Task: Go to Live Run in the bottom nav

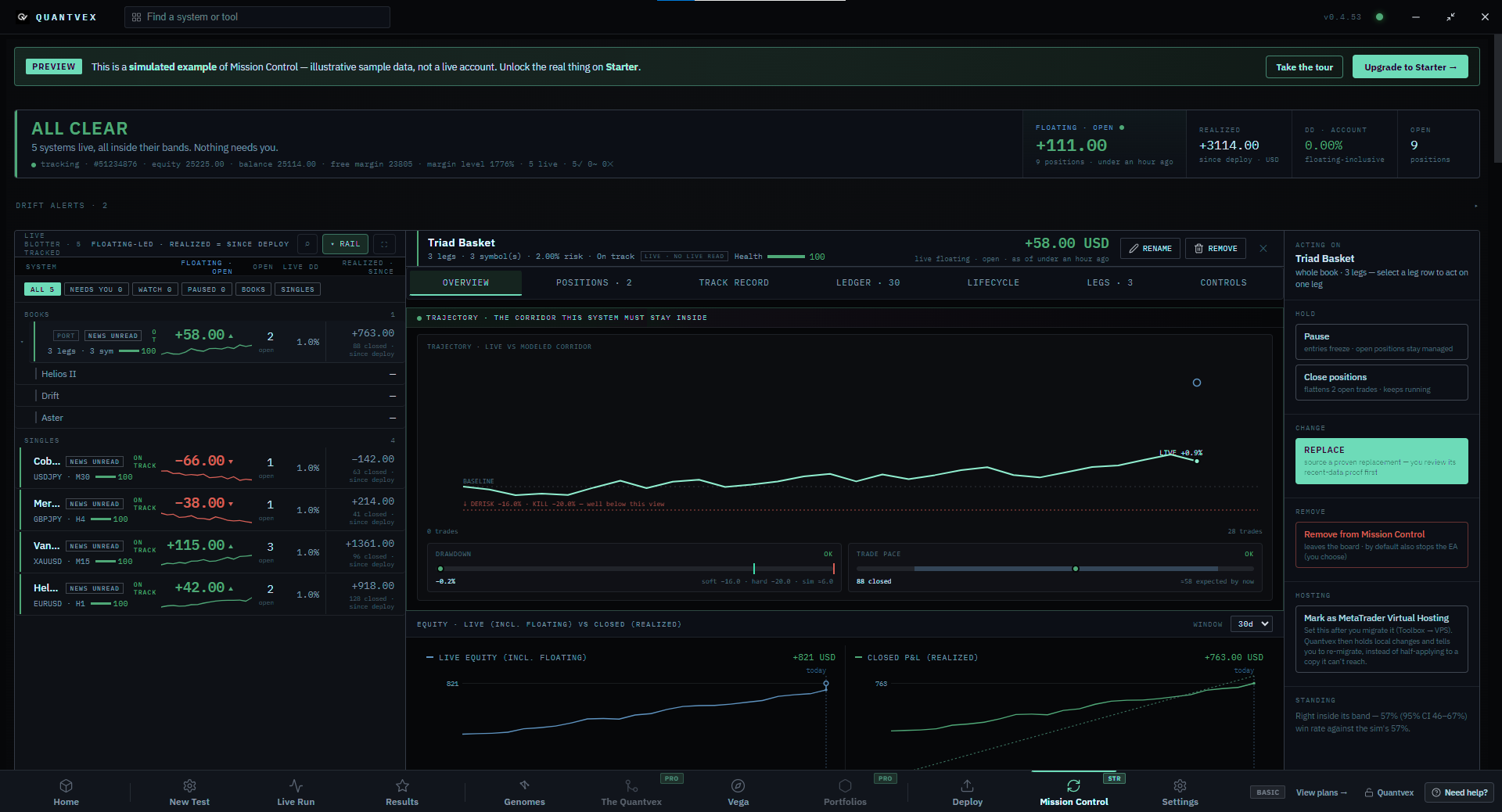Action: coord(296,792)
